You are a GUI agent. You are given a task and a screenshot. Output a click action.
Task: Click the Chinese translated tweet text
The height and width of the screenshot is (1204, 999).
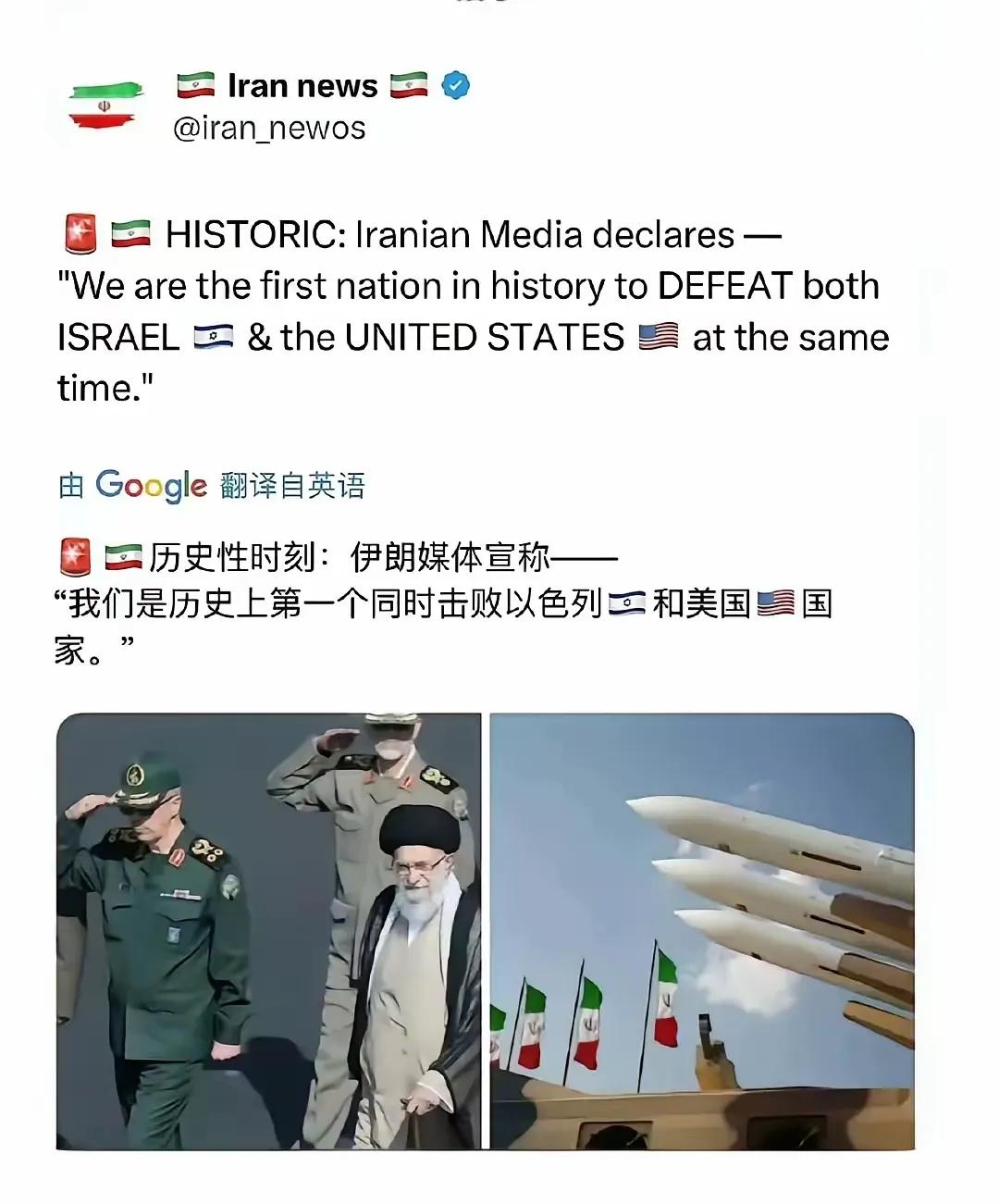click(x=445, y=603)
